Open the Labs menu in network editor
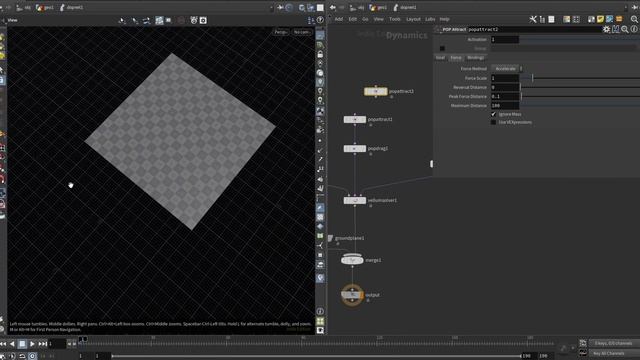 coord(430,19)
